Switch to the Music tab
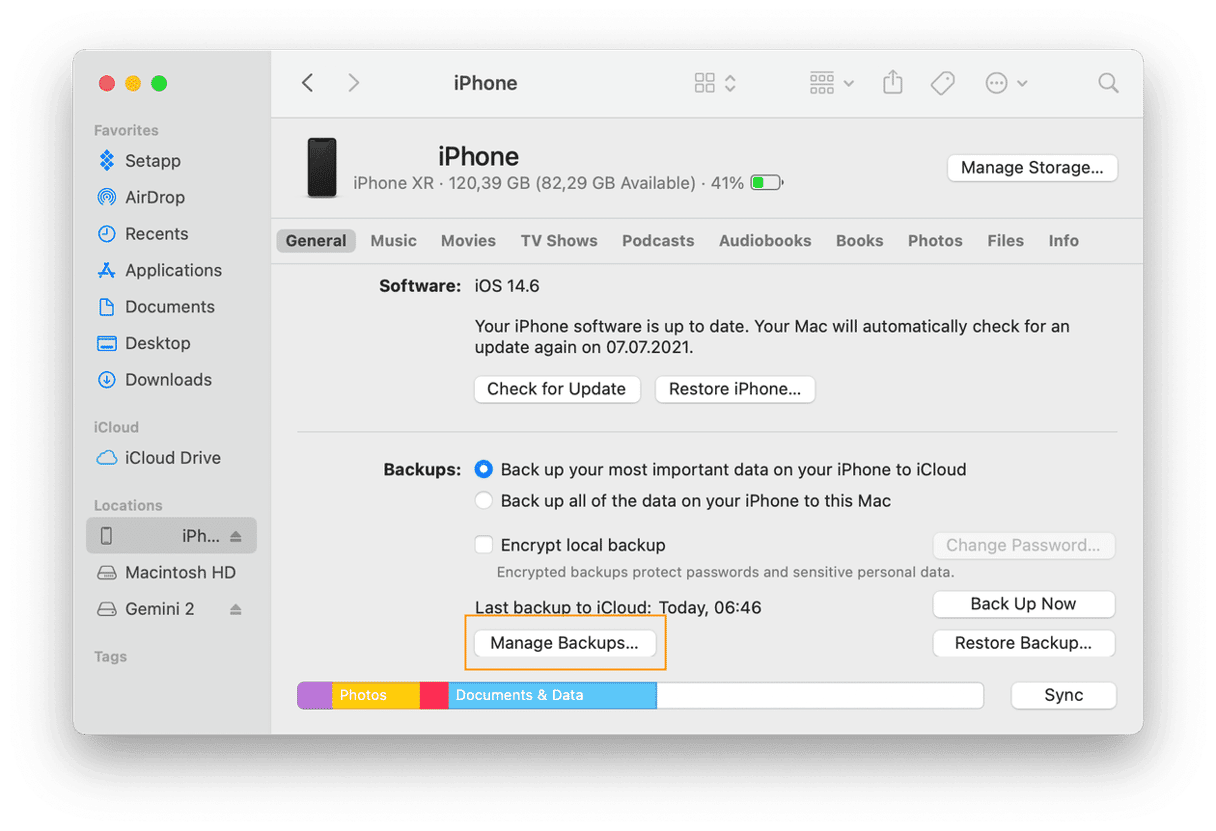 pyautogui.click(x=394, y=241)
